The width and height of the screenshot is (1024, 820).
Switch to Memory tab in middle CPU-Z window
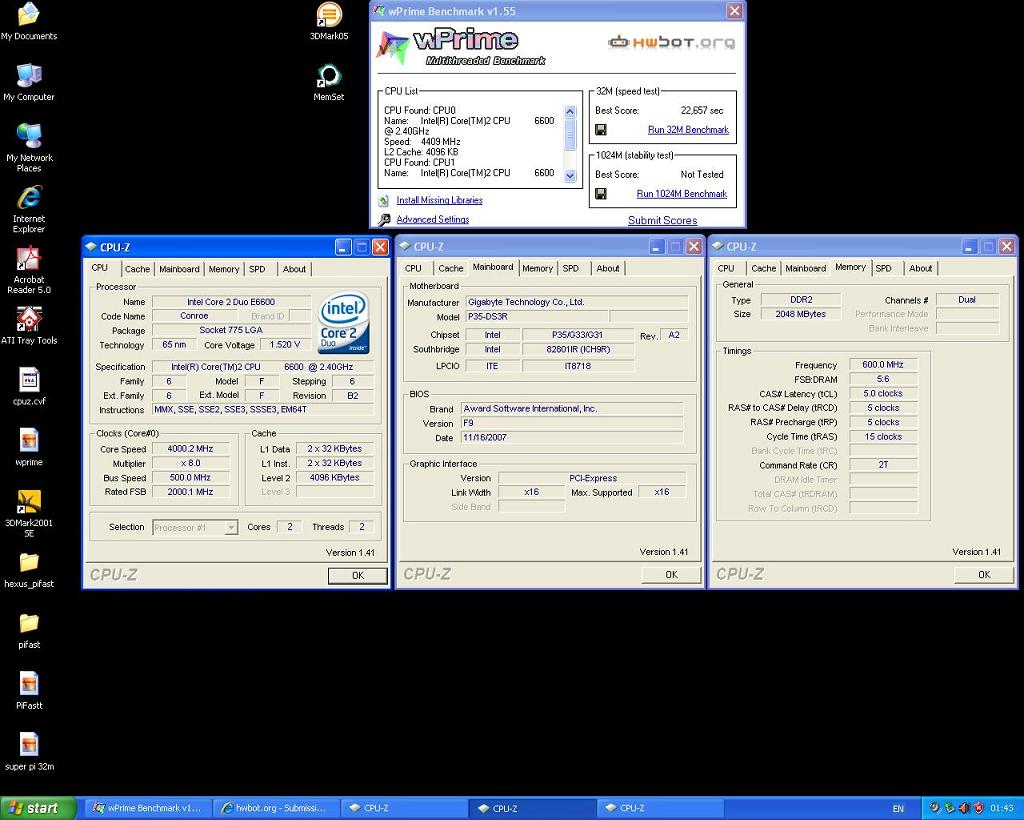(537, 268)
